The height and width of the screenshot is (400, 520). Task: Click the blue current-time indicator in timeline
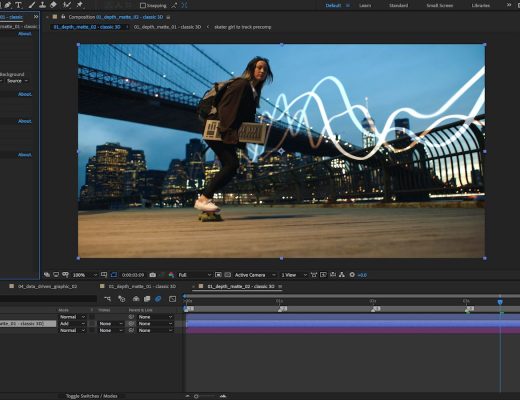(500, 302)
